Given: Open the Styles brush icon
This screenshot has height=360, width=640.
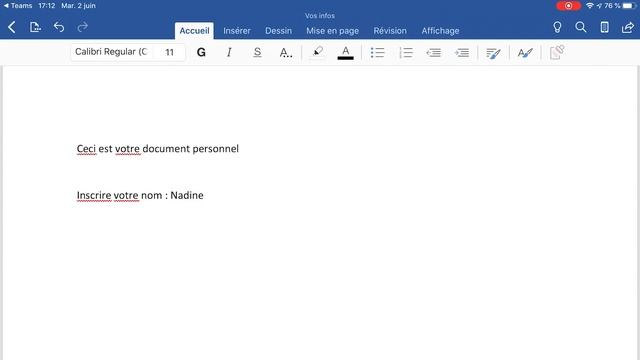Looking at the screenshot, I should tap(525, 53).
